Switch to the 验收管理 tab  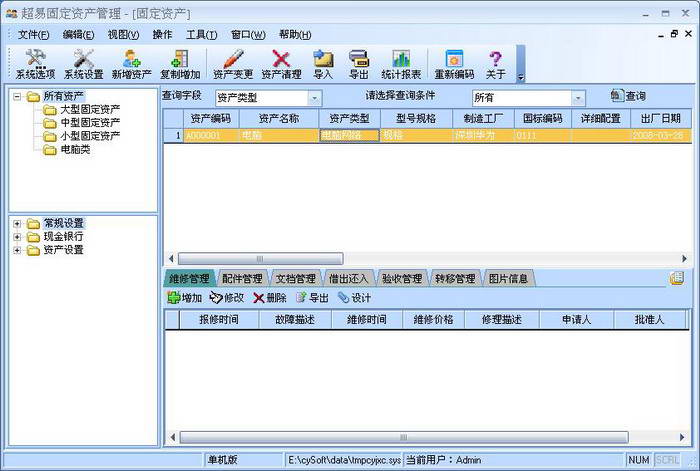pos(402,279)
